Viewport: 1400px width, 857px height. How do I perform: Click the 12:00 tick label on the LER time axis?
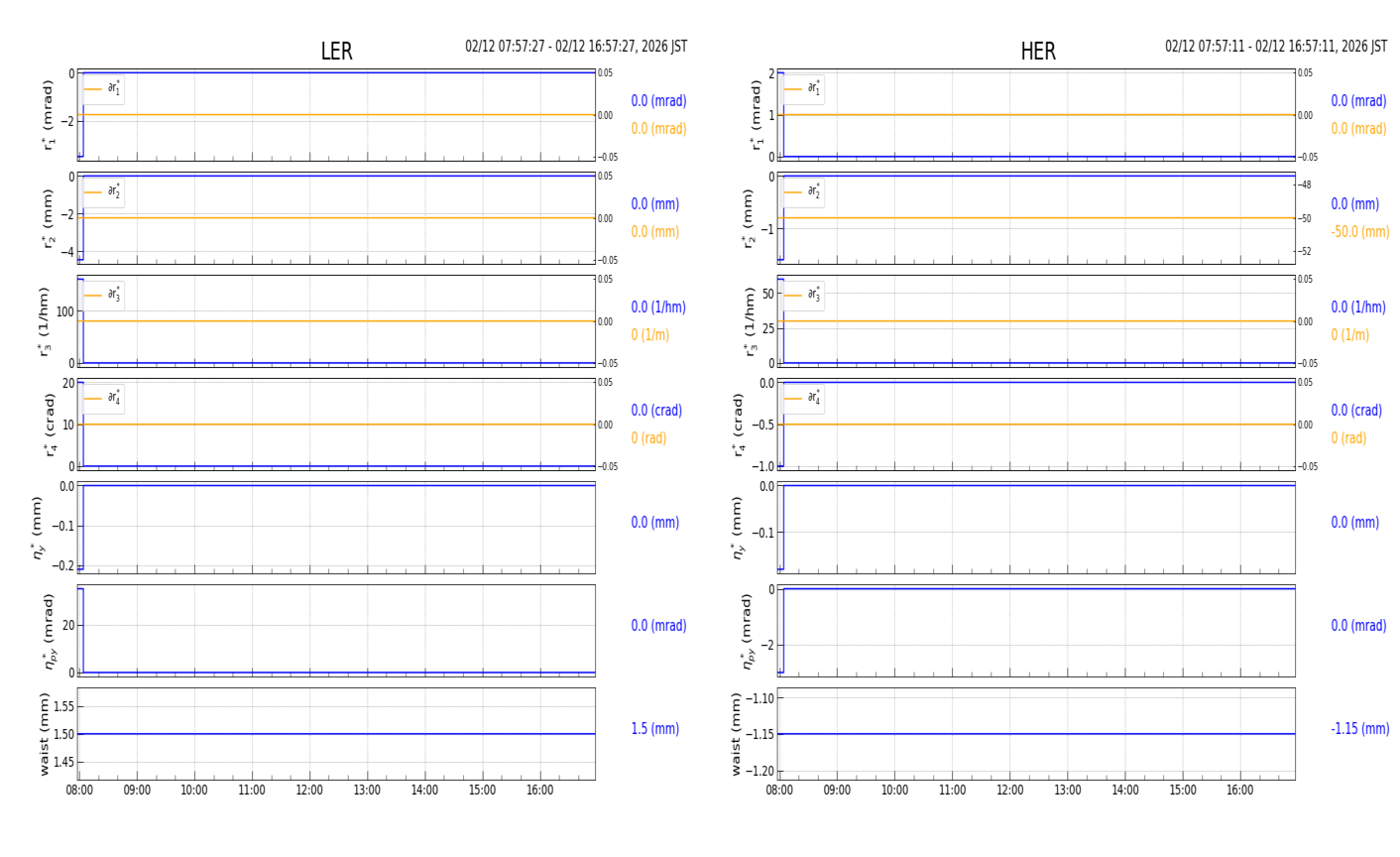309,791
